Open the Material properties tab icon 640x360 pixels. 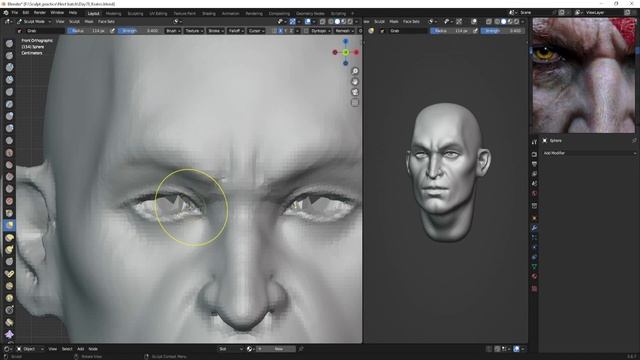coord(534,276)
